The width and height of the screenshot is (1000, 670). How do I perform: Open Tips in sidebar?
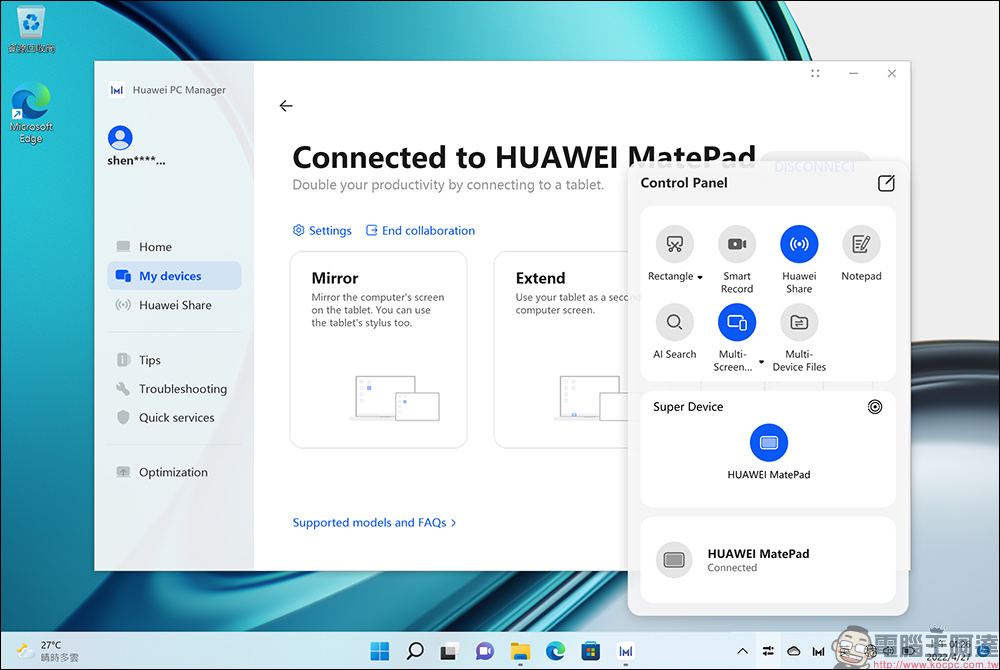pos(174,360)
